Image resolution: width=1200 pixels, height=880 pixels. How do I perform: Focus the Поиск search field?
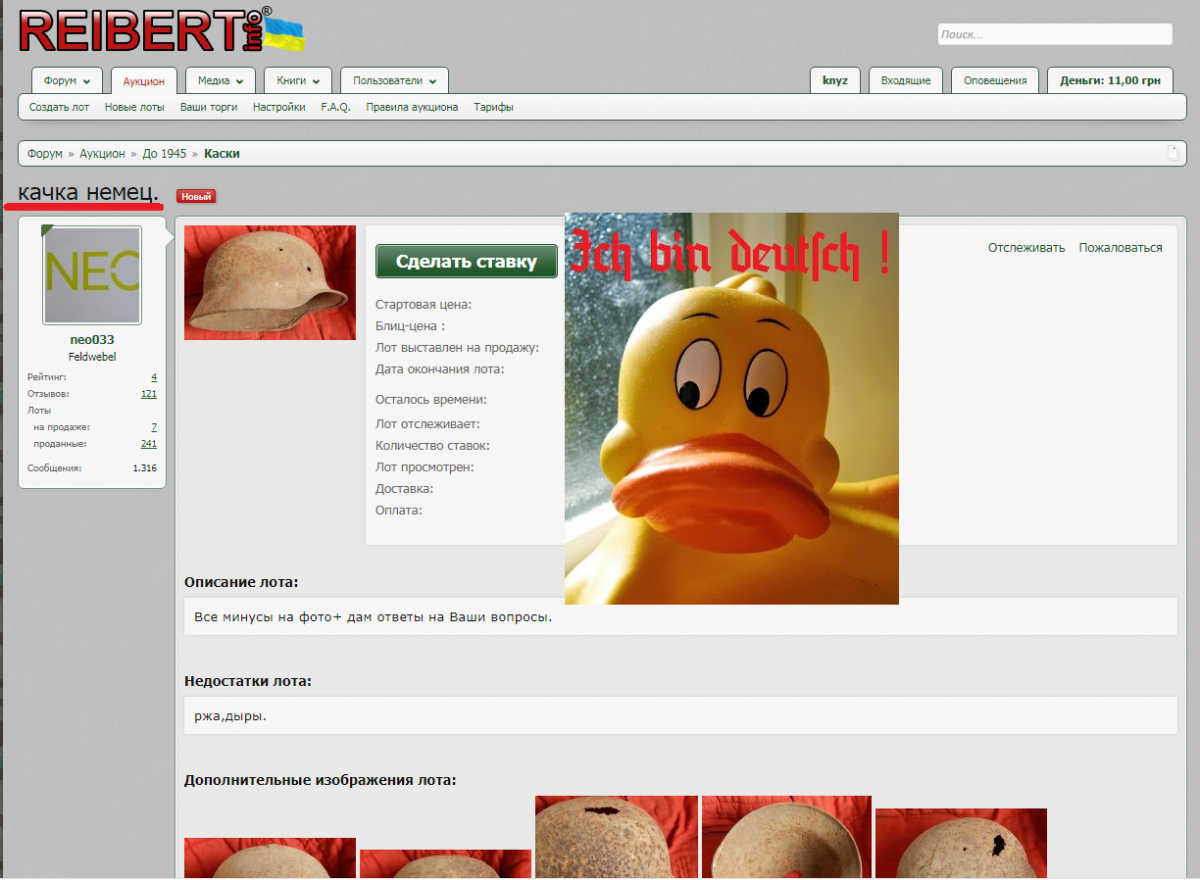pos(1055,34)
